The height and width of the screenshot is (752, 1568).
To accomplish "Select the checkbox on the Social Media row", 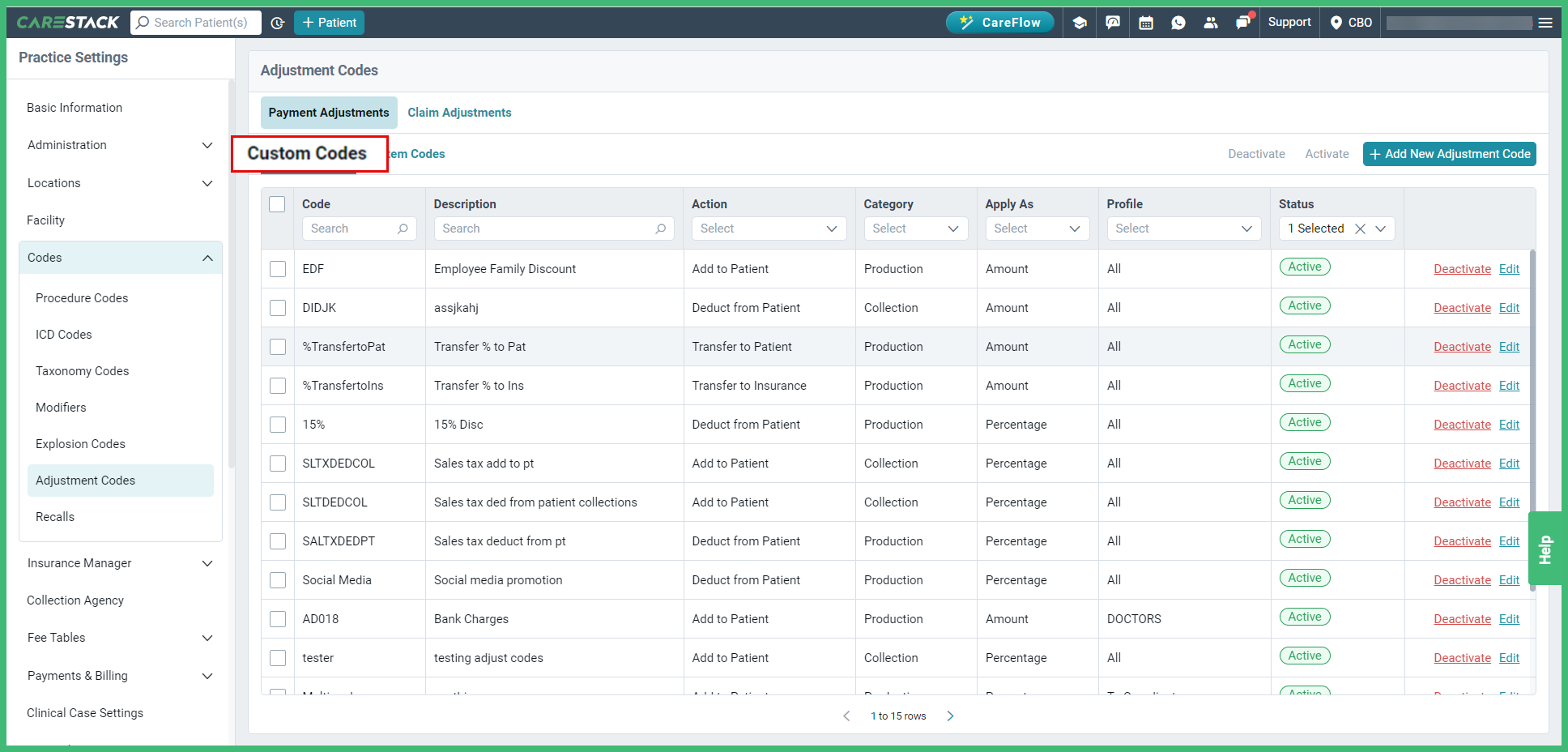I will pos(278,579).
